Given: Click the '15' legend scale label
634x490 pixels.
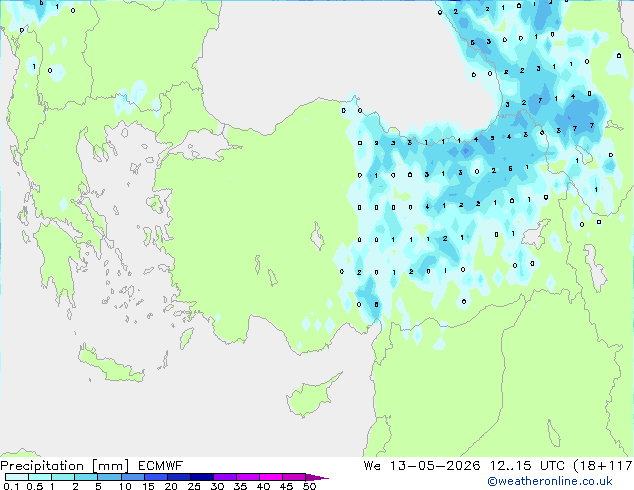Looking at the screenshot, I should pos(148,486).
